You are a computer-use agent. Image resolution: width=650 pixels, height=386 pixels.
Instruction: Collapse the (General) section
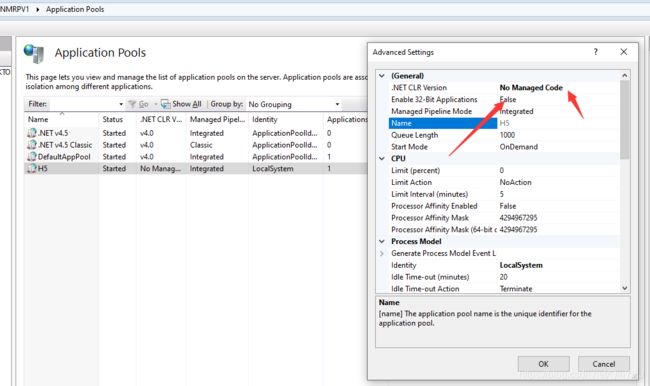(382, 76)
